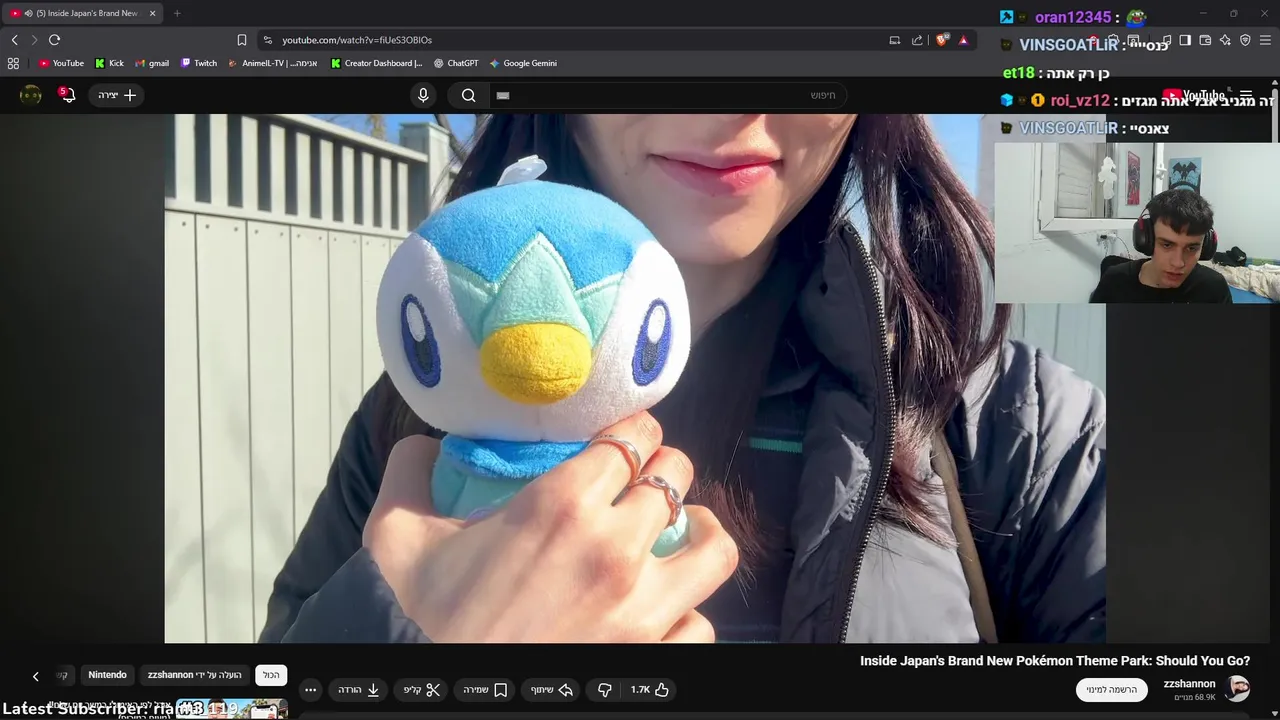Save the video to a playlist

tap(485, 690)
